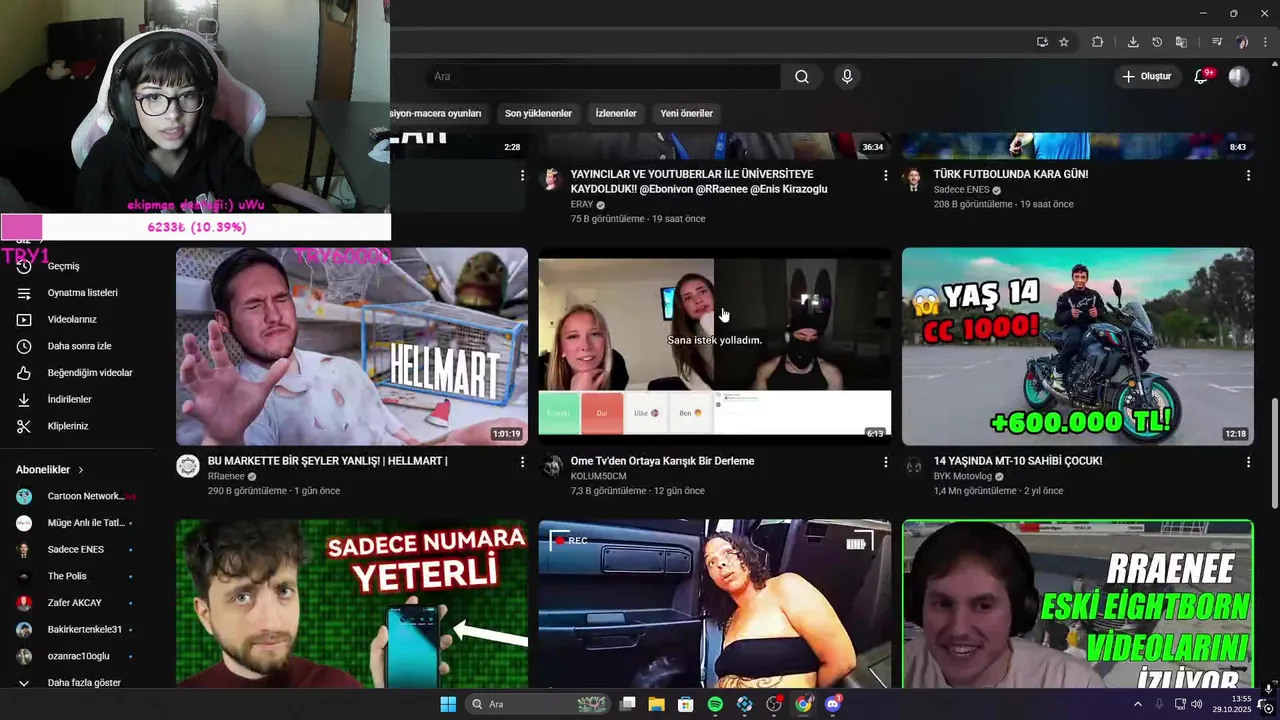Open the media controls icon in Chrome toolbar
Viewport: 1280px width, 720px height.
[1217, 42]
